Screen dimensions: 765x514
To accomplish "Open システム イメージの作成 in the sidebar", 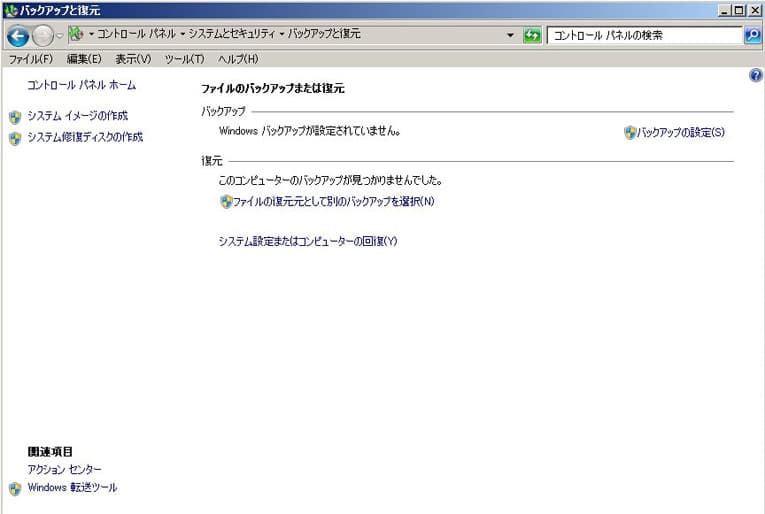I will pos(77,116).
